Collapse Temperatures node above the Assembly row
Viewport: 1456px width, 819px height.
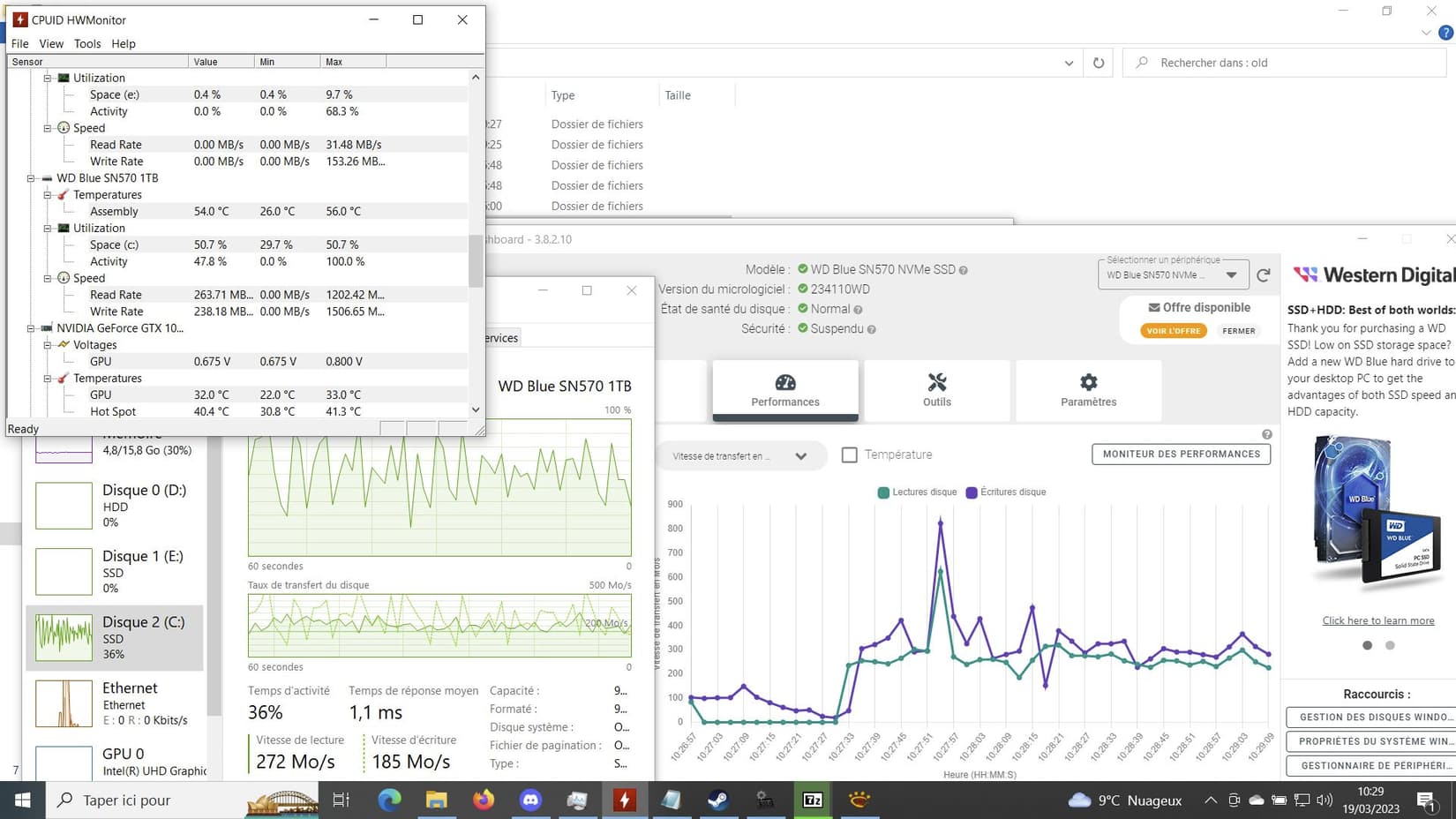(x=48, y=195)
